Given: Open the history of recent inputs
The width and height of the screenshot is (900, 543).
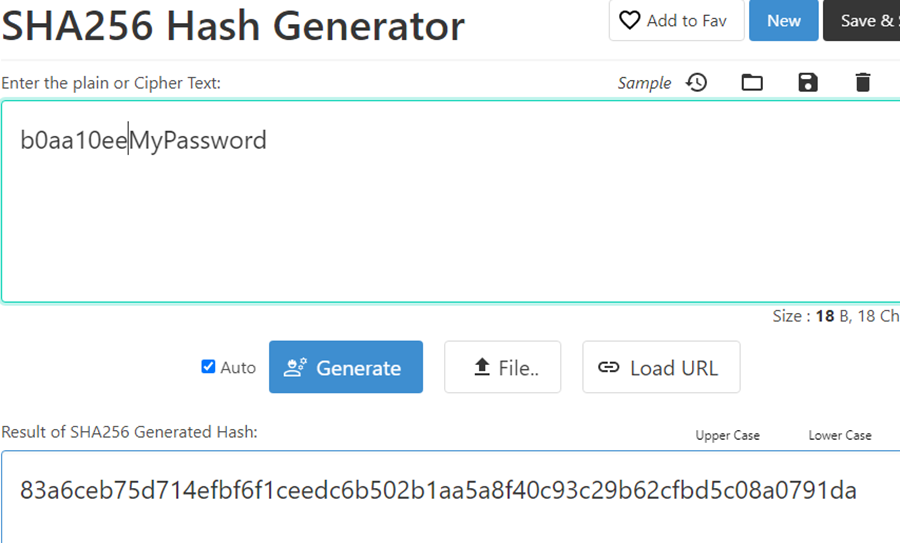Looking at the screenshot, I should coord(696,83).
